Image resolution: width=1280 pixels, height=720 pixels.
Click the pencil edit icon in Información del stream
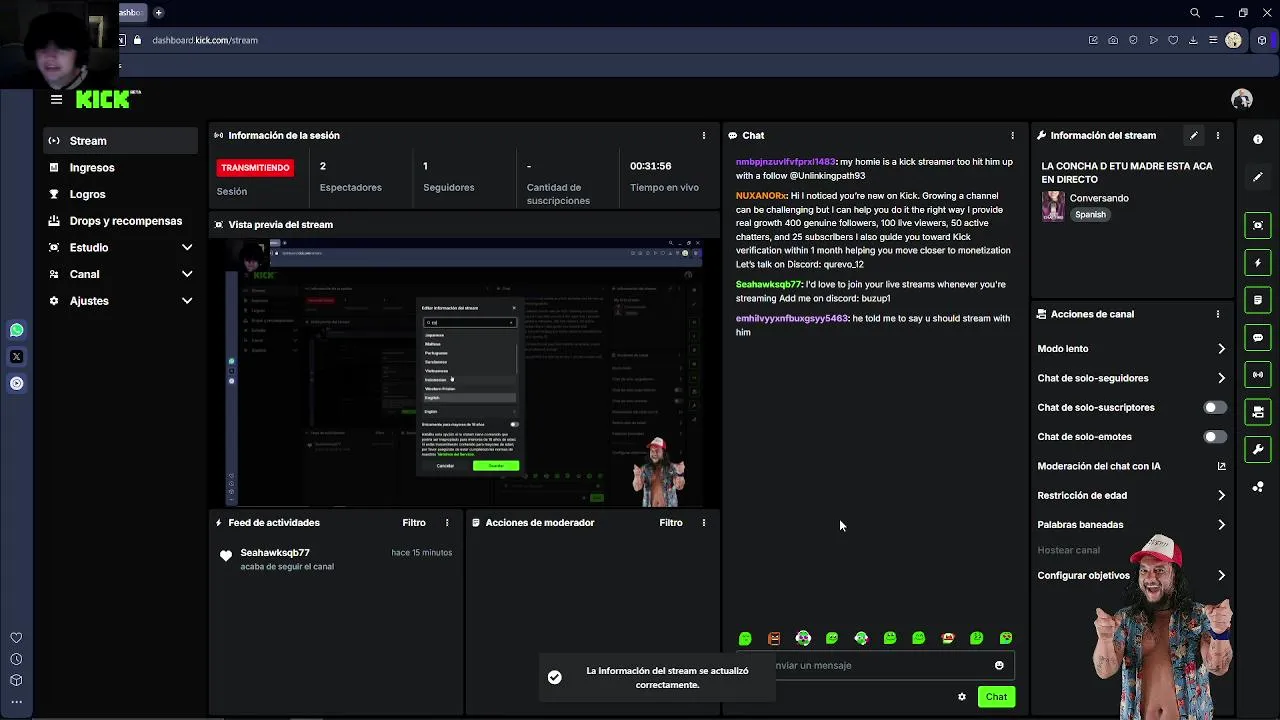click(1193, 135)
